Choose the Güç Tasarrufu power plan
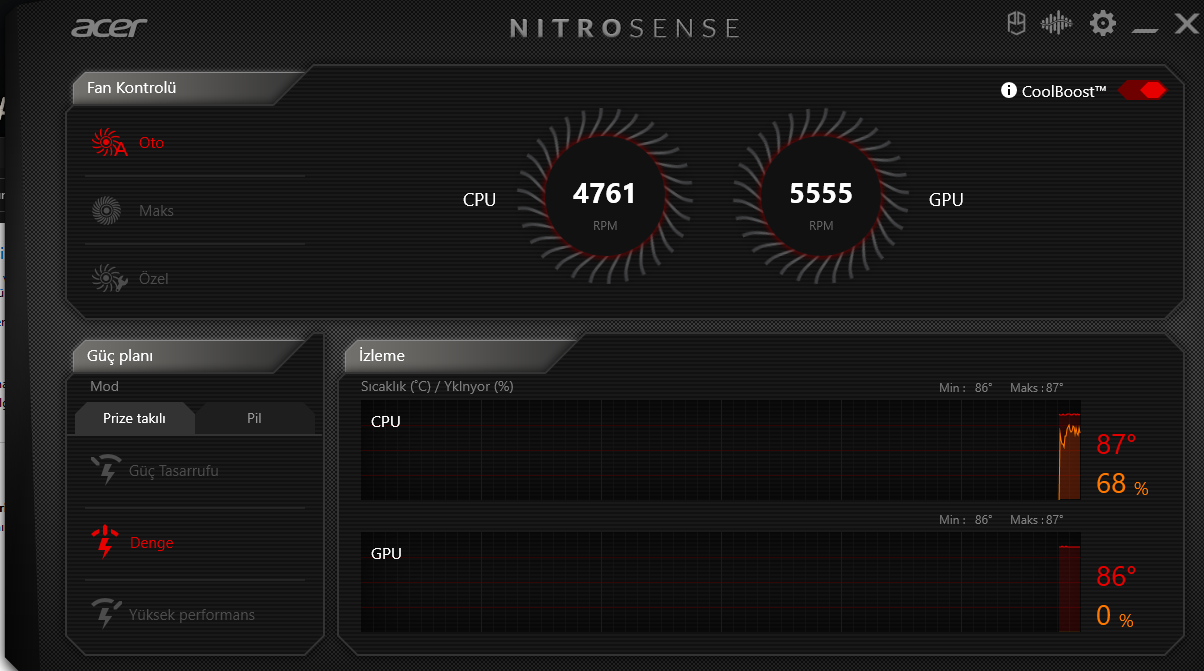1204x671 pixels. (195, 470)
